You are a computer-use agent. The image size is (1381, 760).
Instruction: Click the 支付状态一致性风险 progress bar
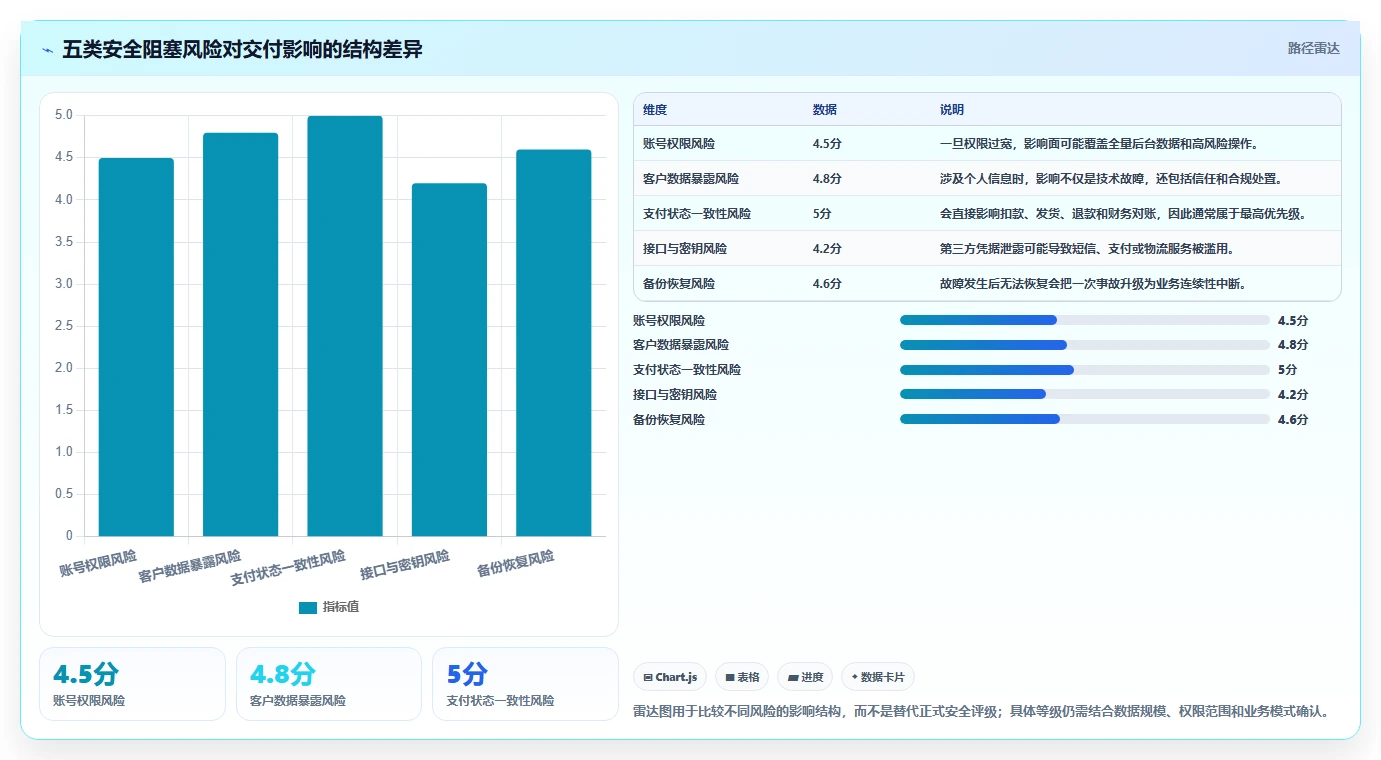point(1084,370)
